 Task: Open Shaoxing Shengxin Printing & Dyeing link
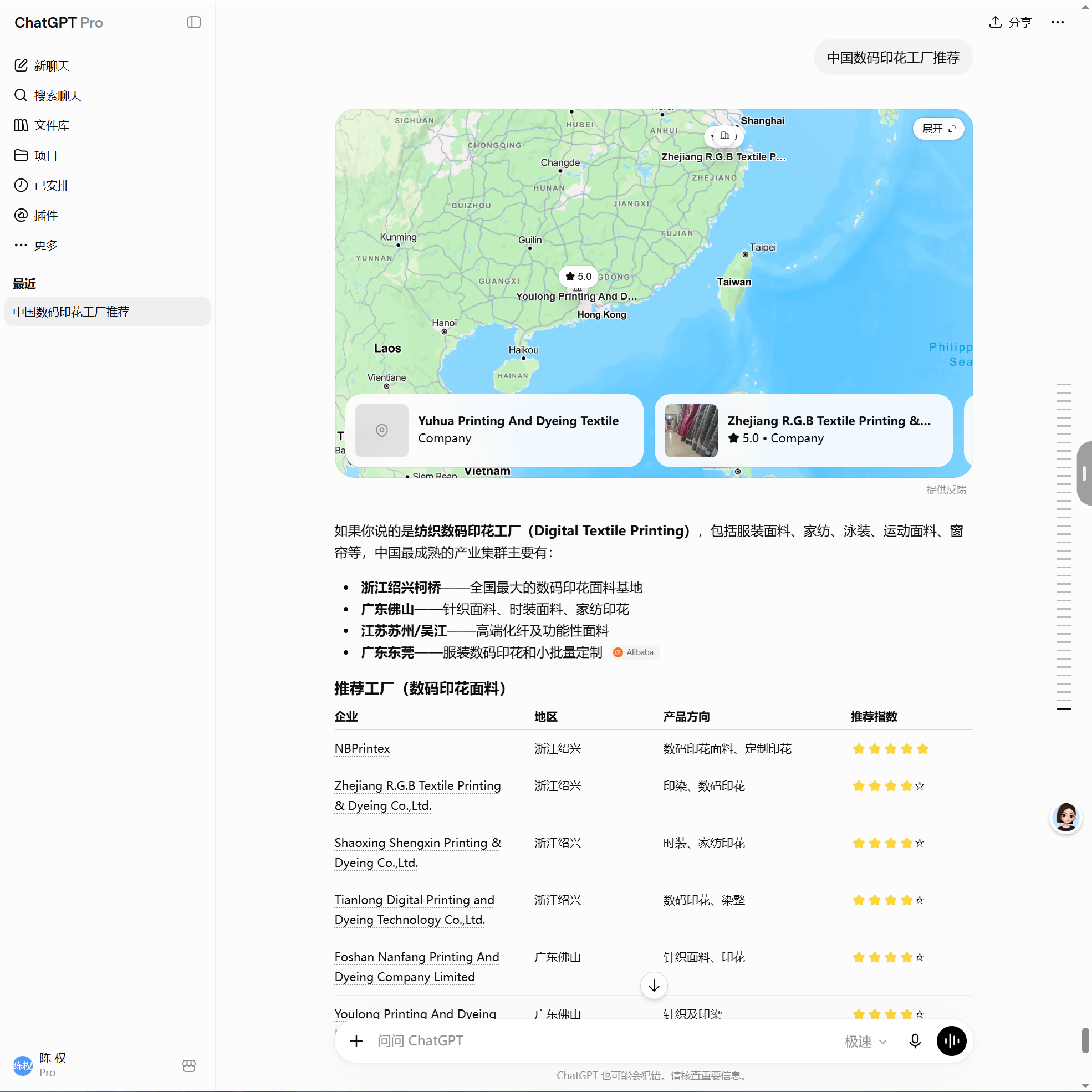[x=417, y=853]
